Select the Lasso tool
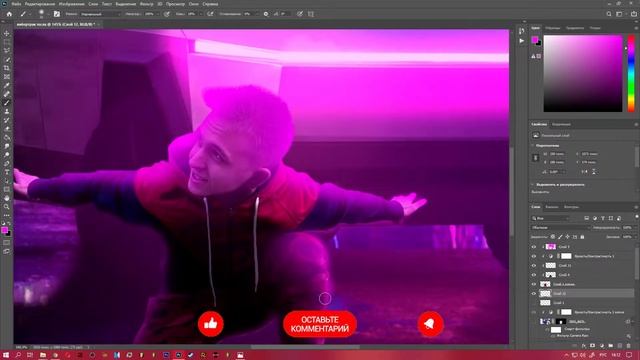The image size is (640, 360). (7, 51)
